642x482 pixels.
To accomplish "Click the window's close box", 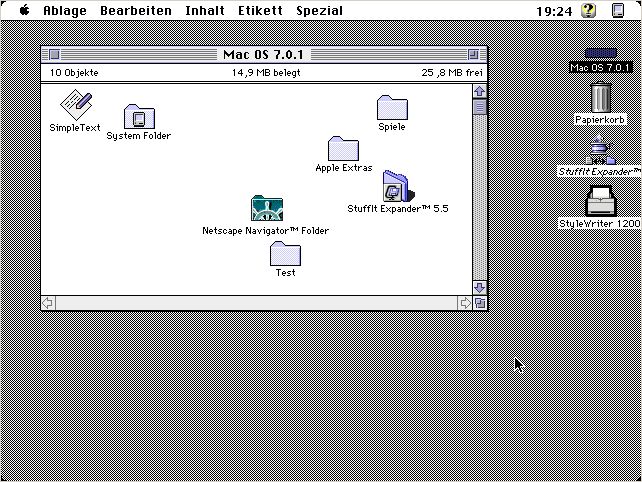I will click(54, 54).
